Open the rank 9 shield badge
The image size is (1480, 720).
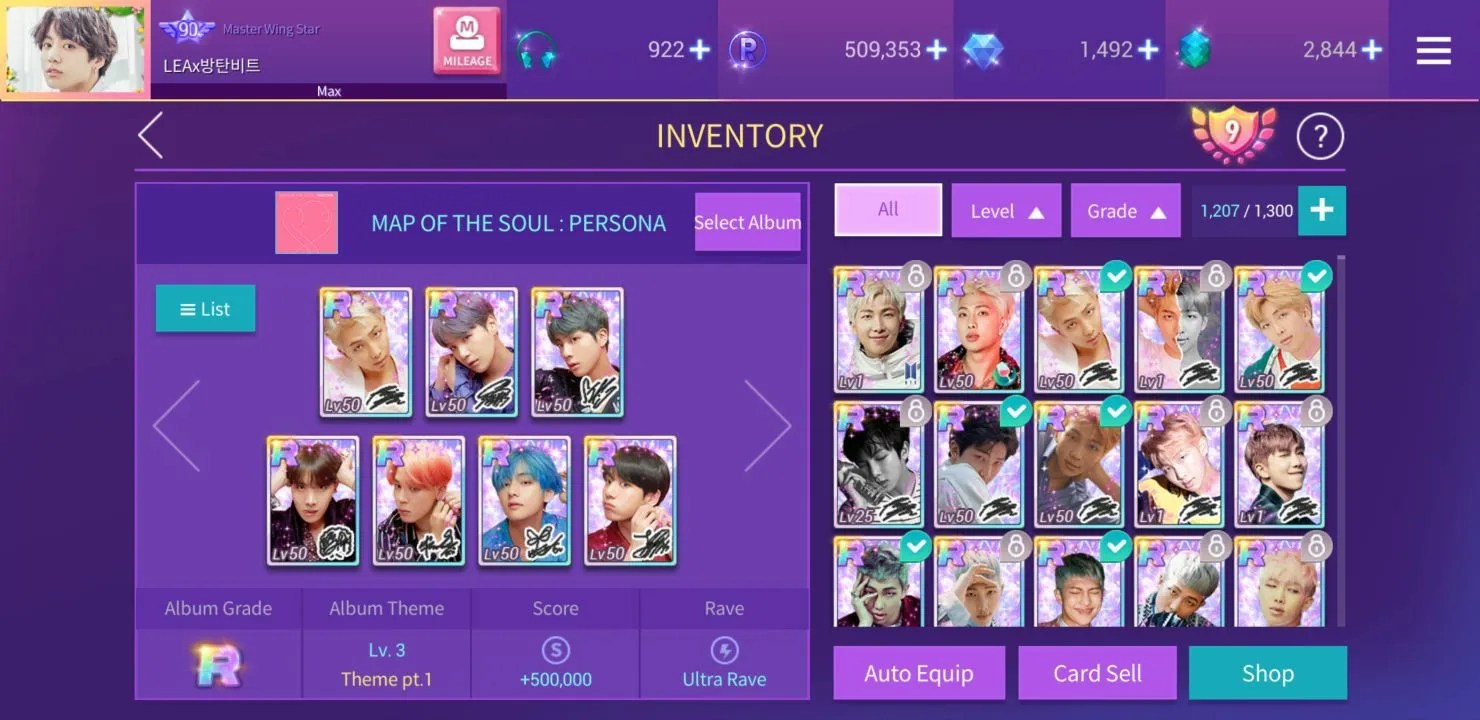(1234, 135)
